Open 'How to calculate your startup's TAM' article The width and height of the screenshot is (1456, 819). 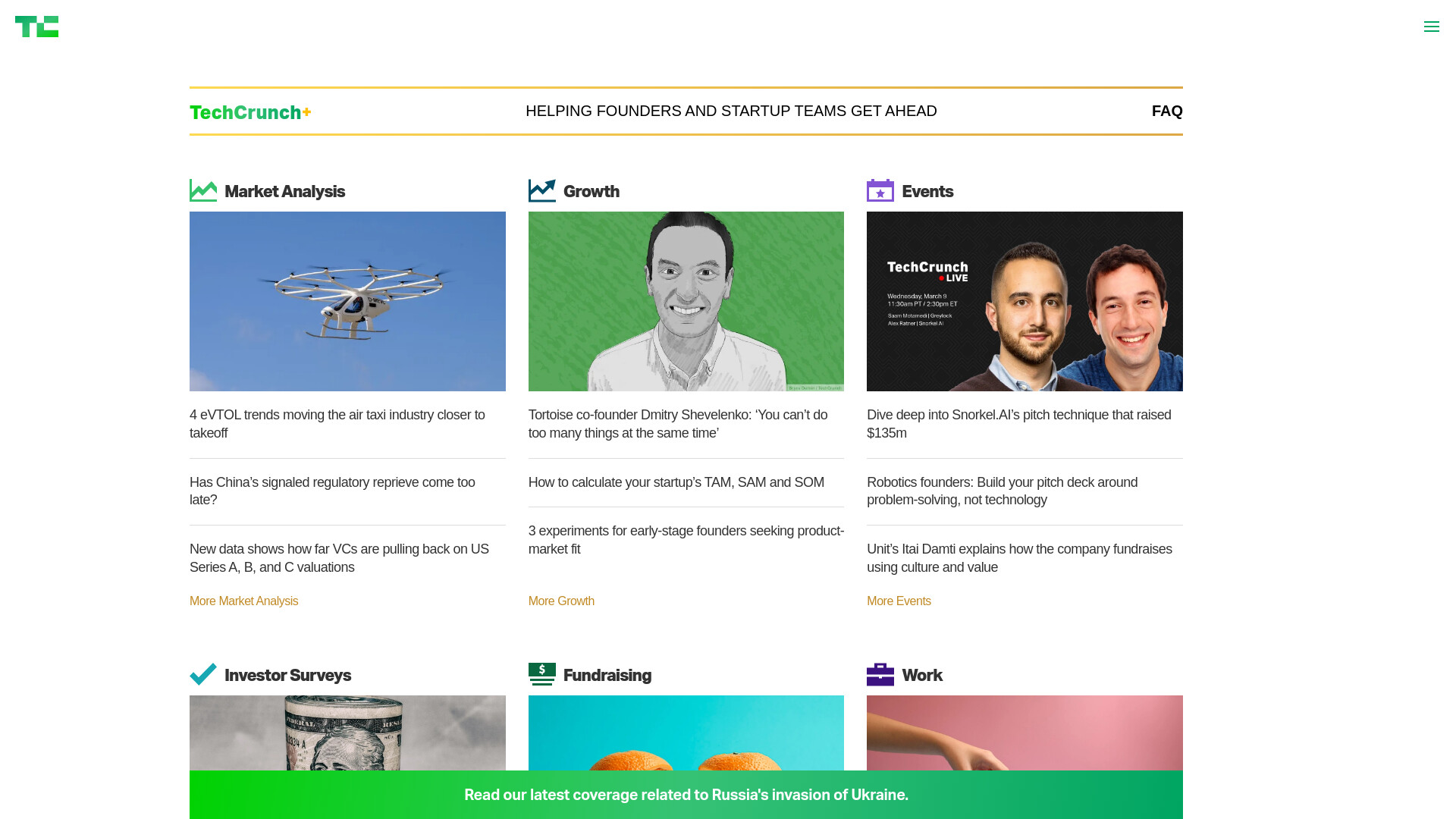coord(676,482)
